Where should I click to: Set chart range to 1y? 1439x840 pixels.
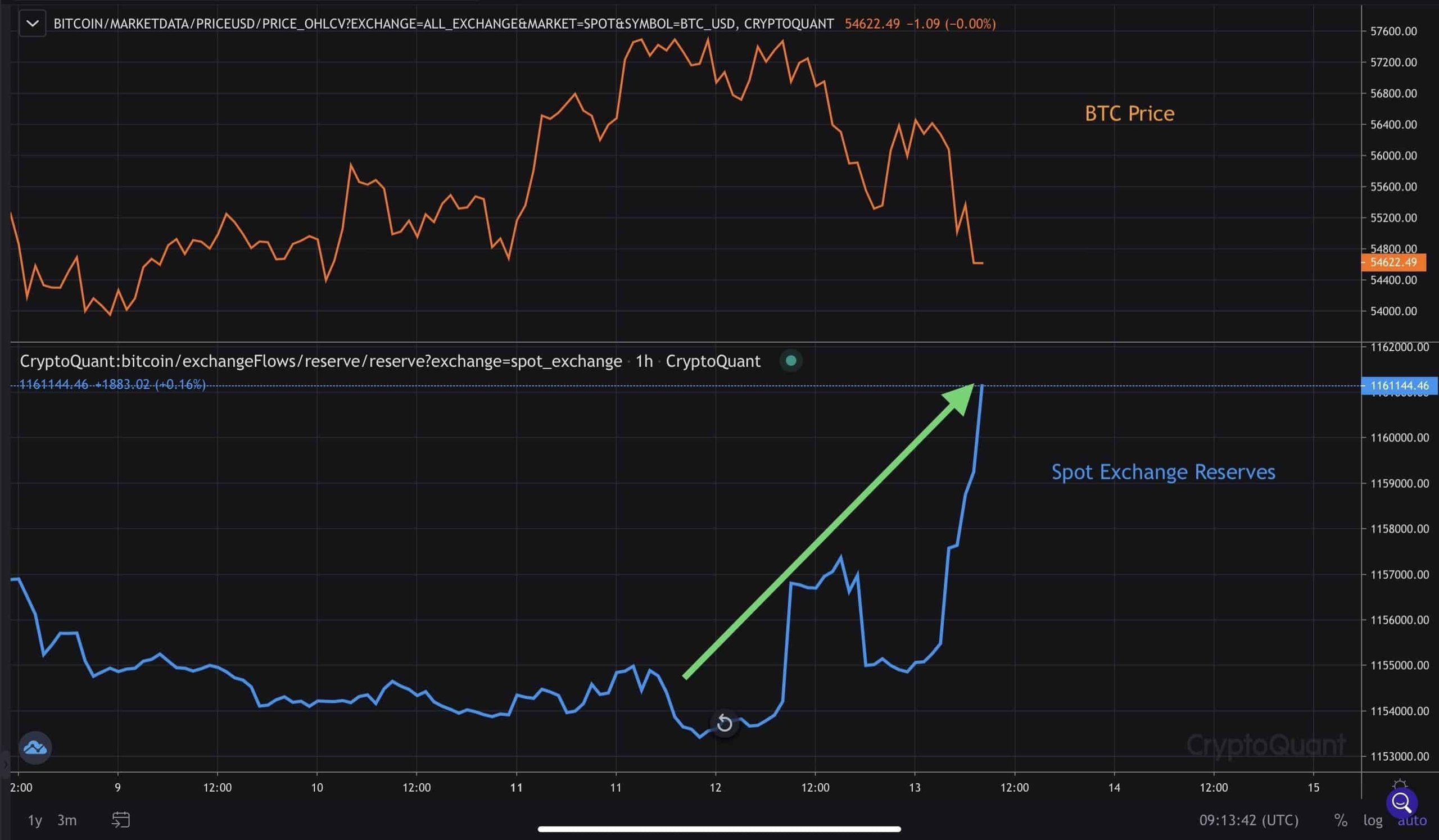35,820
